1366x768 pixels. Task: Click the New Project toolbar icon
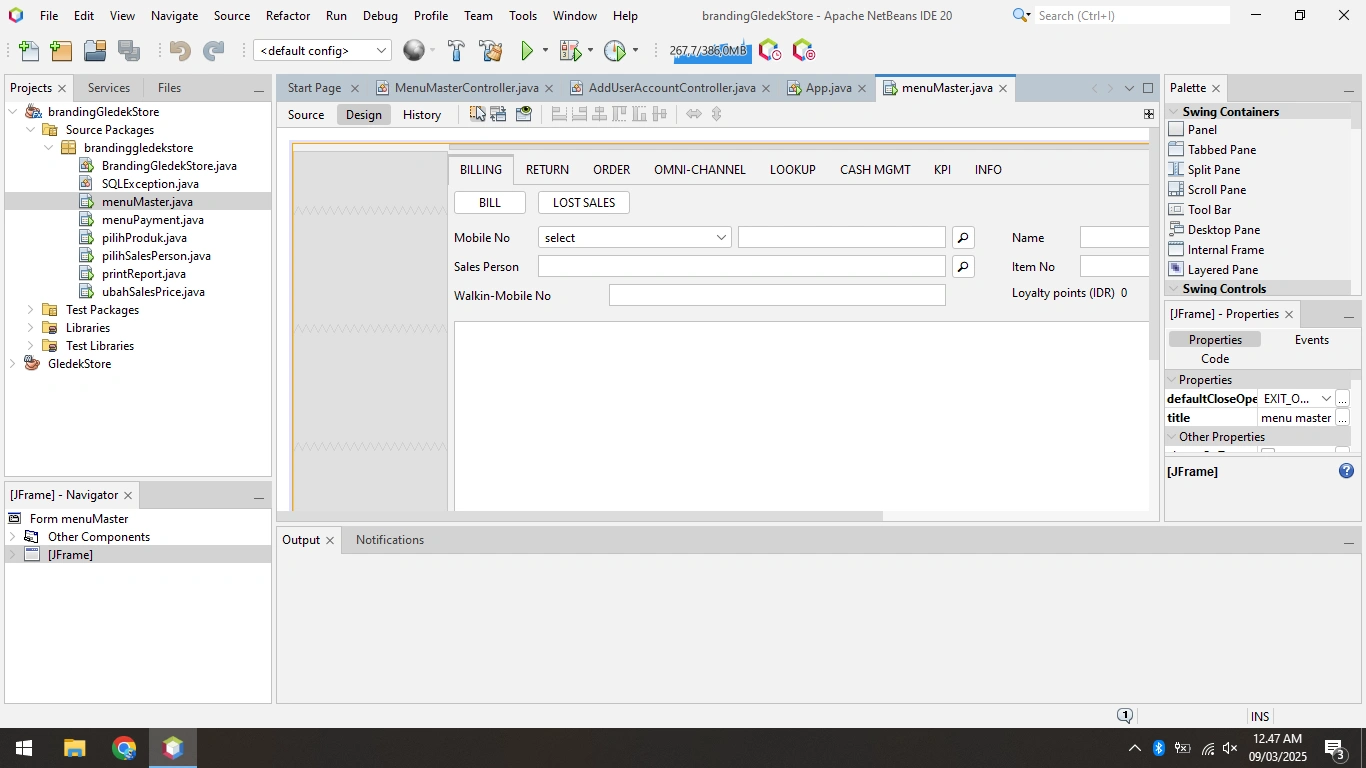(x=61, y=51)
